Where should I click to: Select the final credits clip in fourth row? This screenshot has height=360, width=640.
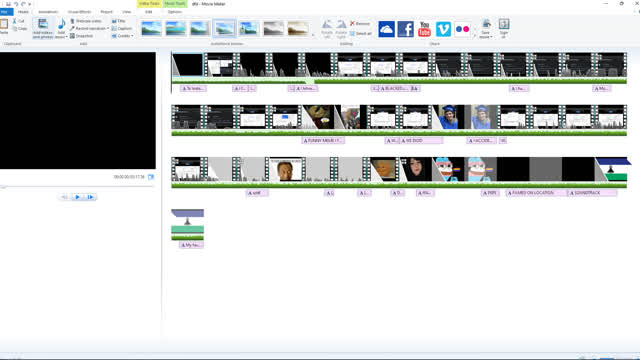point(187,221)
